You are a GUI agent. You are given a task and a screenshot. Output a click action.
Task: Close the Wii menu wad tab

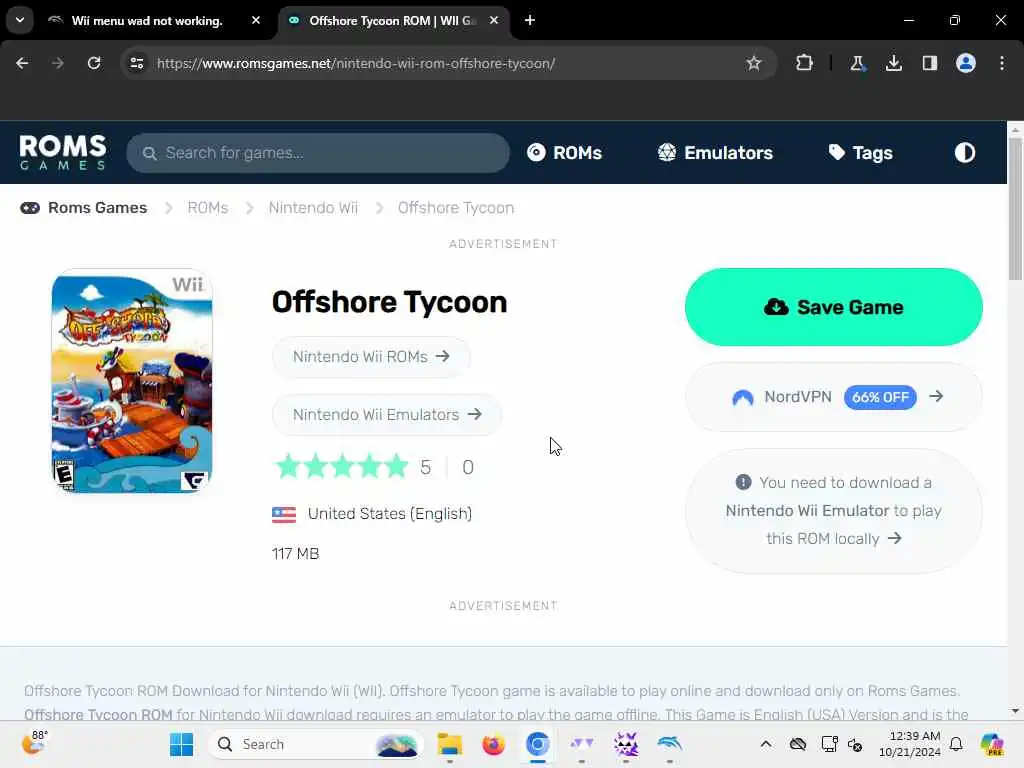click(x=256, y=20)
